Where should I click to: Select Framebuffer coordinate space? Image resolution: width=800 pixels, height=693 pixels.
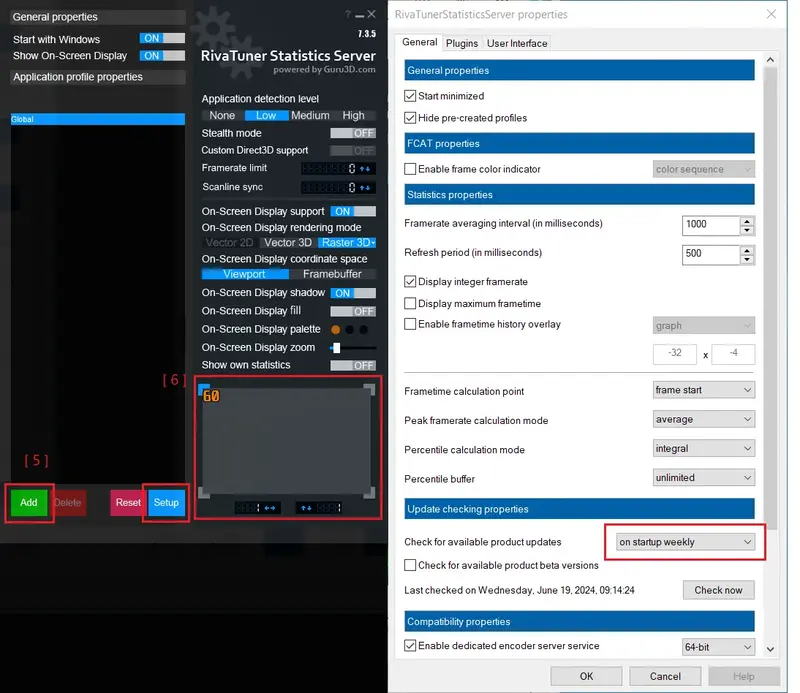[333, 274]
